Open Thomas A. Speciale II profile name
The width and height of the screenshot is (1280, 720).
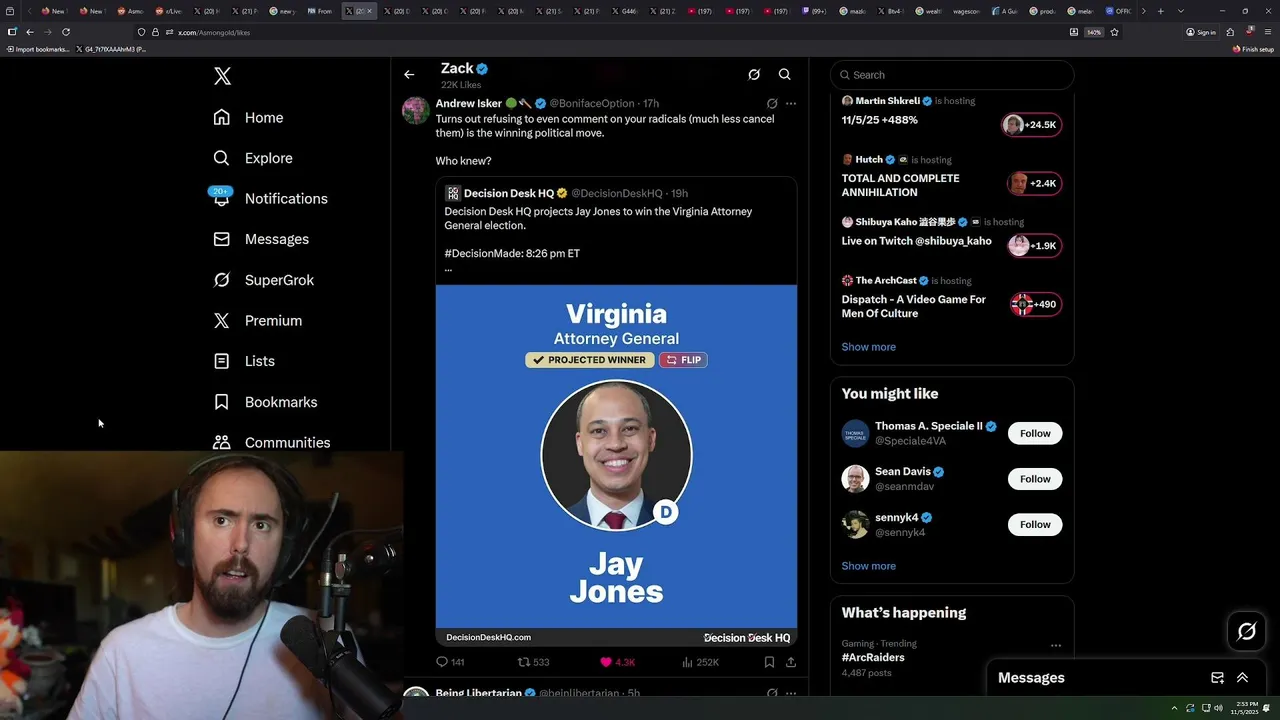click(x=929, y=426)
